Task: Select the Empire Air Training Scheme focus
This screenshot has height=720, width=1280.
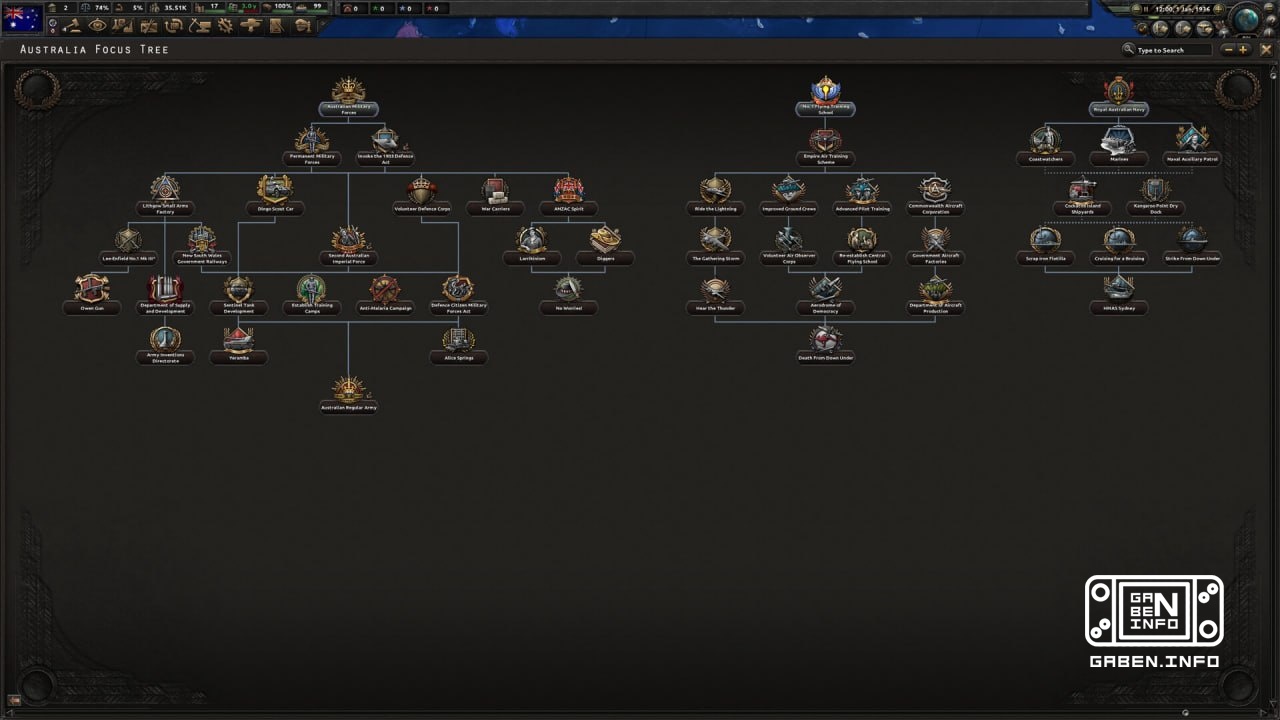Action: click(x=825, y=146)
